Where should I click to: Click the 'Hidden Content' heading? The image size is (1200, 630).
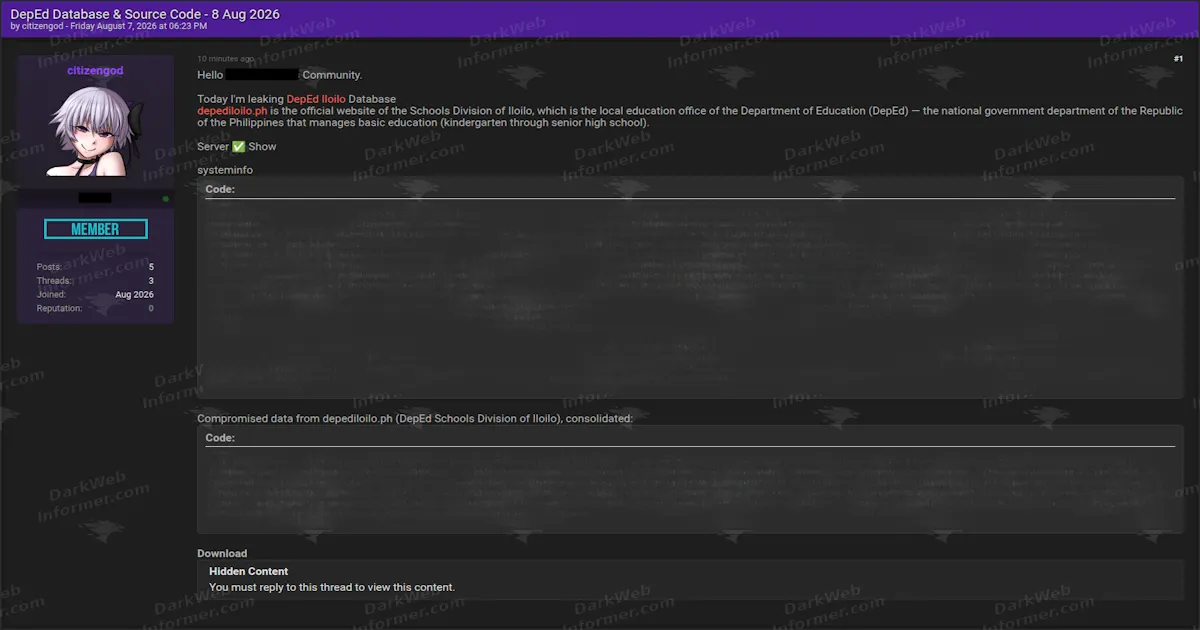[x=248, y=572]
